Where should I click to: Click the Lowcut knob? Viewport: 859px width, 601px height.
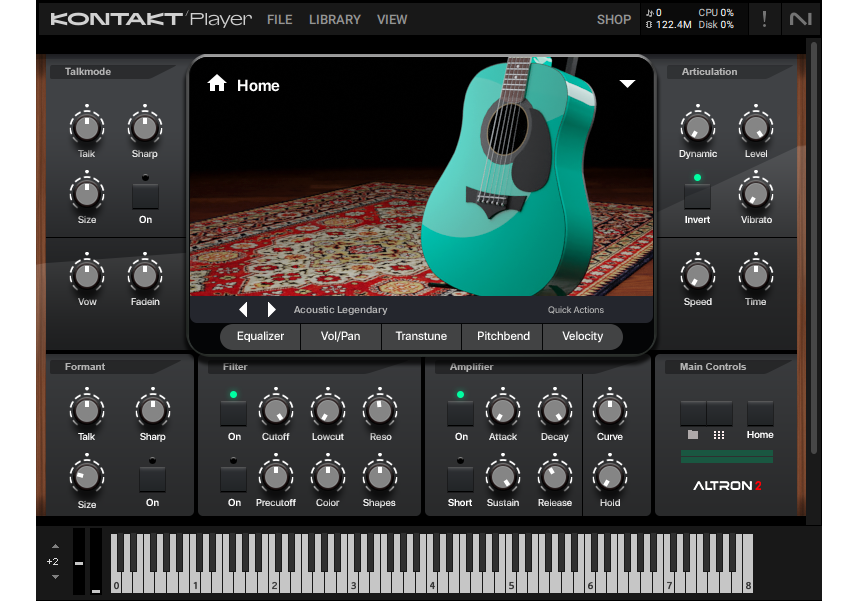click(x=328, y=410)
